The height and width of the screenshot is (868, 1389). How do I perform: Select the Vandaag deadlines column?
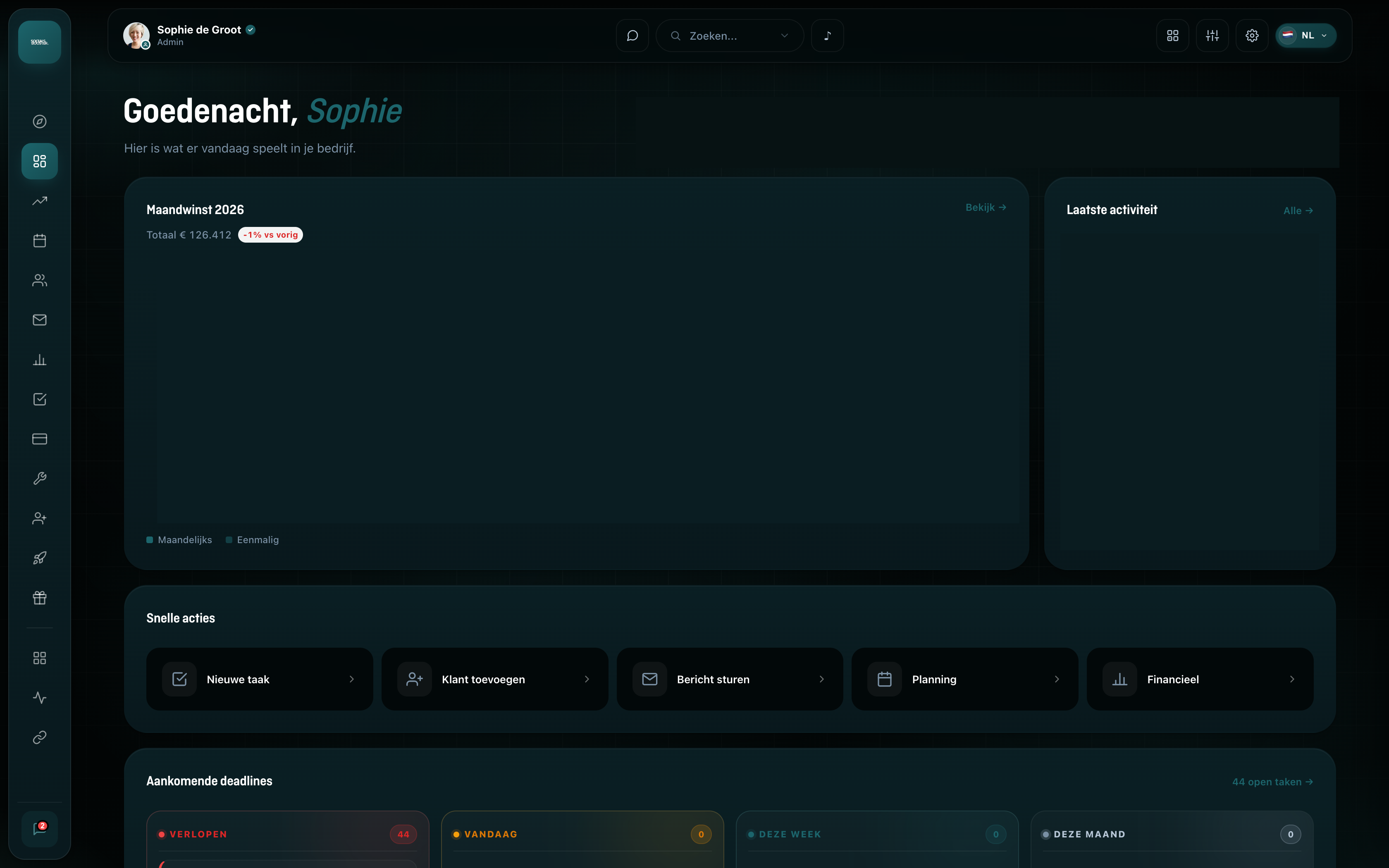click(x=582, y=839)
